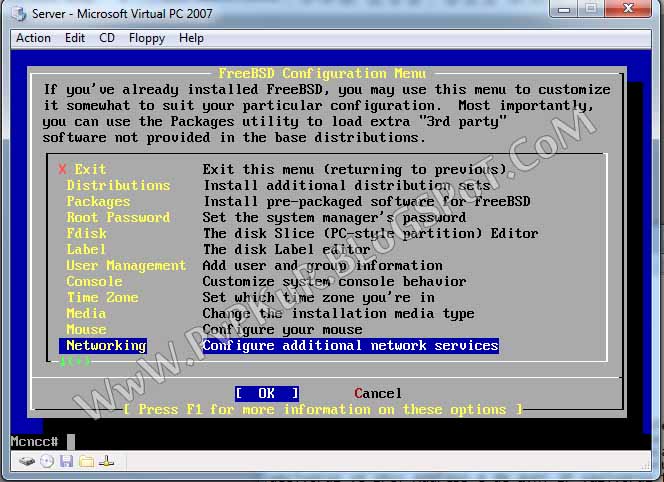This screenshot has width=664, height=482.
Task: Click 'Install pre-packaged software for FreeBSD' text
Action: (x=367, y=202)
